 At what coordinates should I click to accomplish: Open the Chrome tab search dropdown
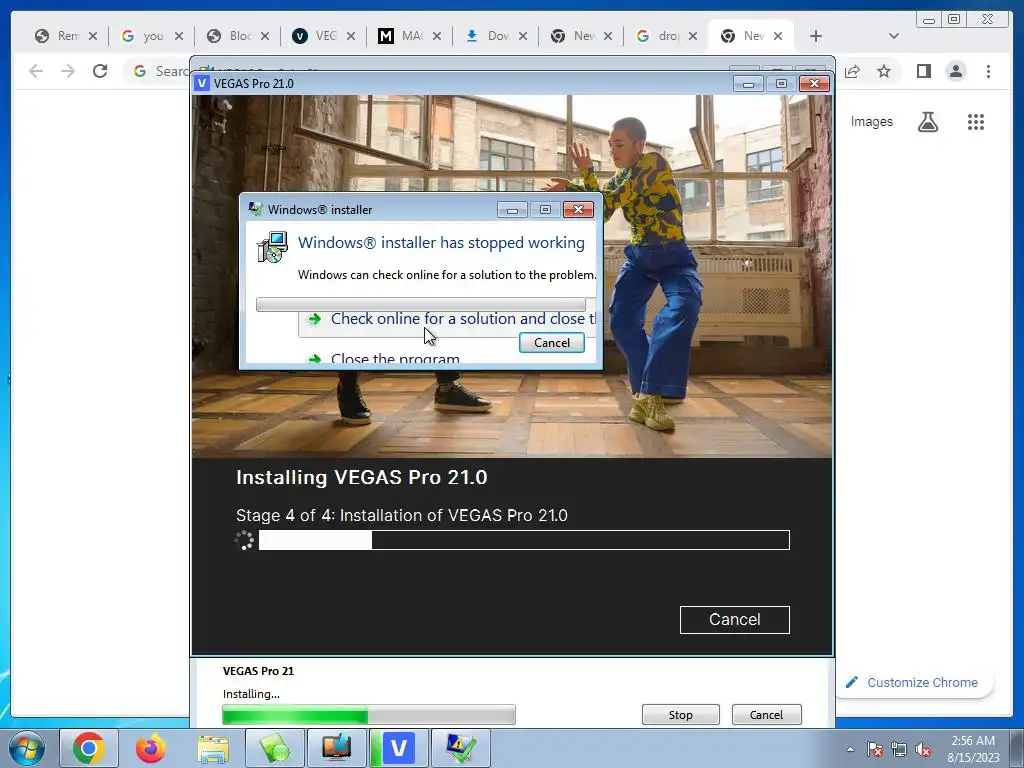coord(894,36)
